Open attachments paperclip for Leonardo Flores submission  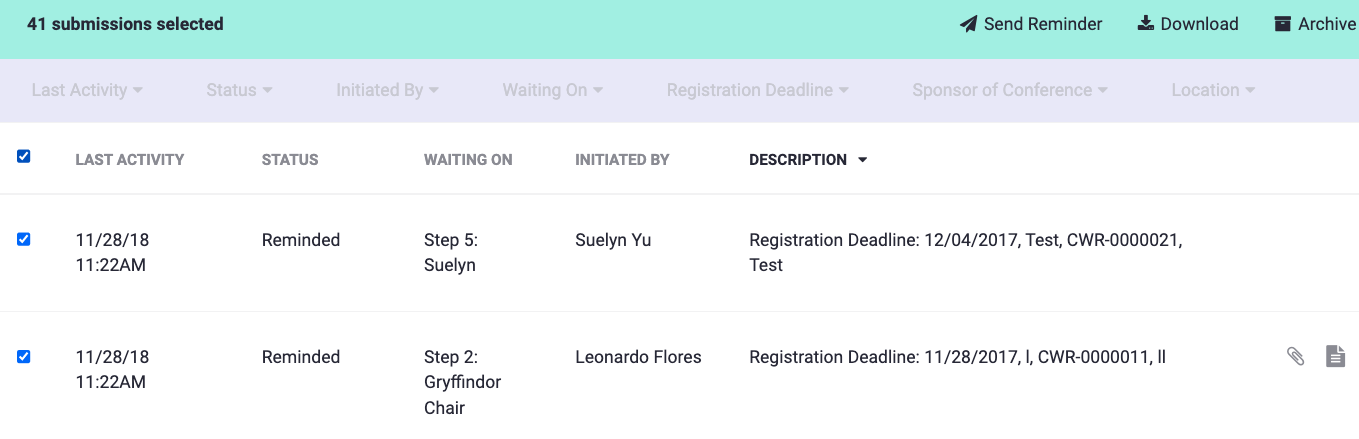point(1295,356)
